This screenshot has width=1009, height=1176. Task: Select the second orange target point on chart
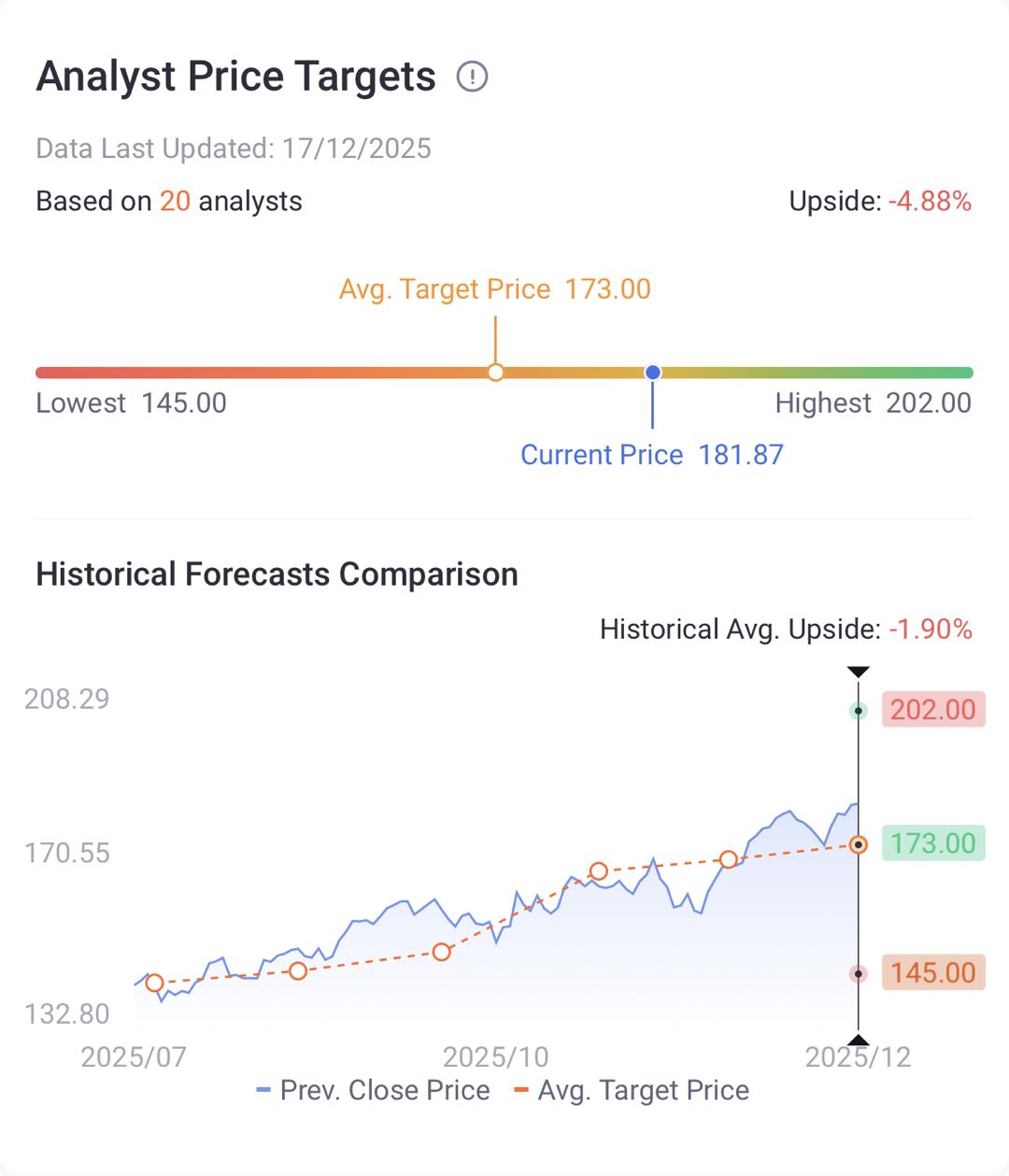click(298, 971)
